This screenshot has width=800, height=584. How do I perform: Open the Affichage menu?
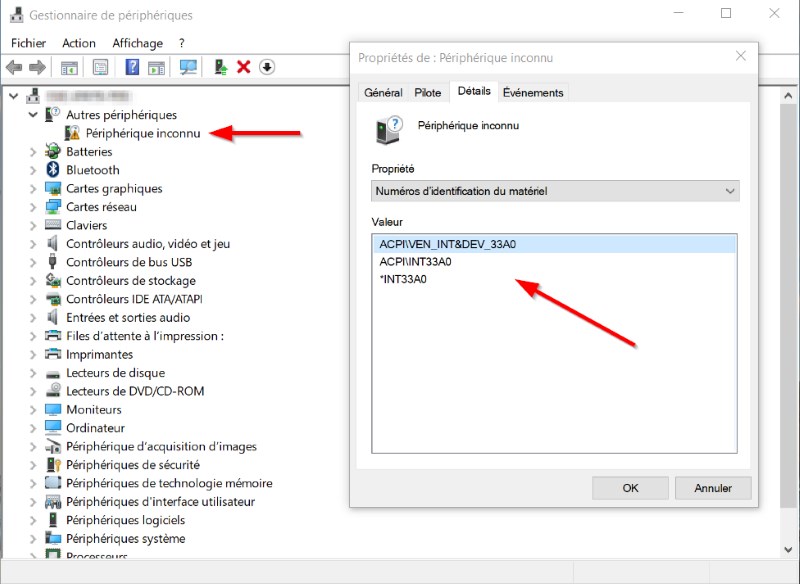[137, 43]
